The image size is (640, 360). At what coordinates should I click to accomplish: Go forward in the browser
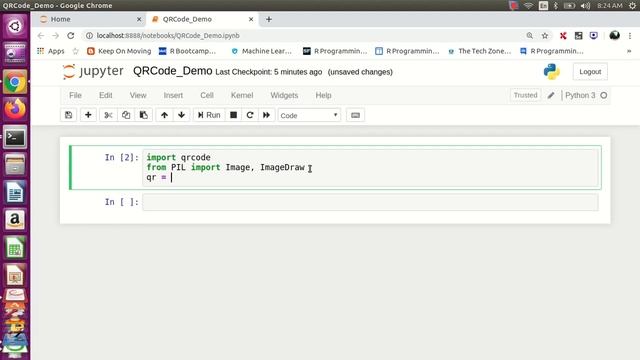click(x=56, y=36)
